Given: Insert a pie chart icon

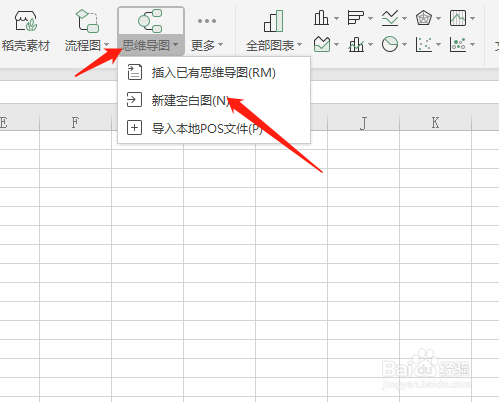Looking at the screenshot, I should pos(390,44).
